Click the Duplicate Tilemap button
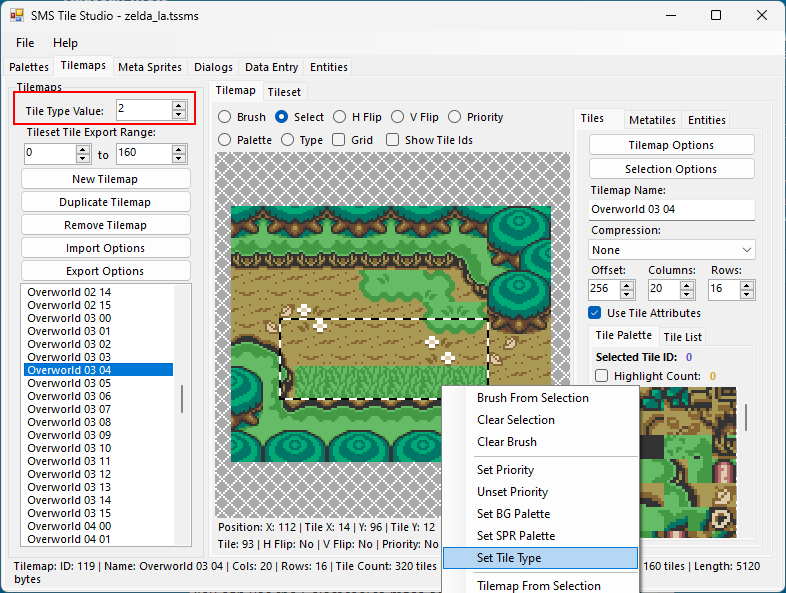786x593 pixels. pos(105,203)
